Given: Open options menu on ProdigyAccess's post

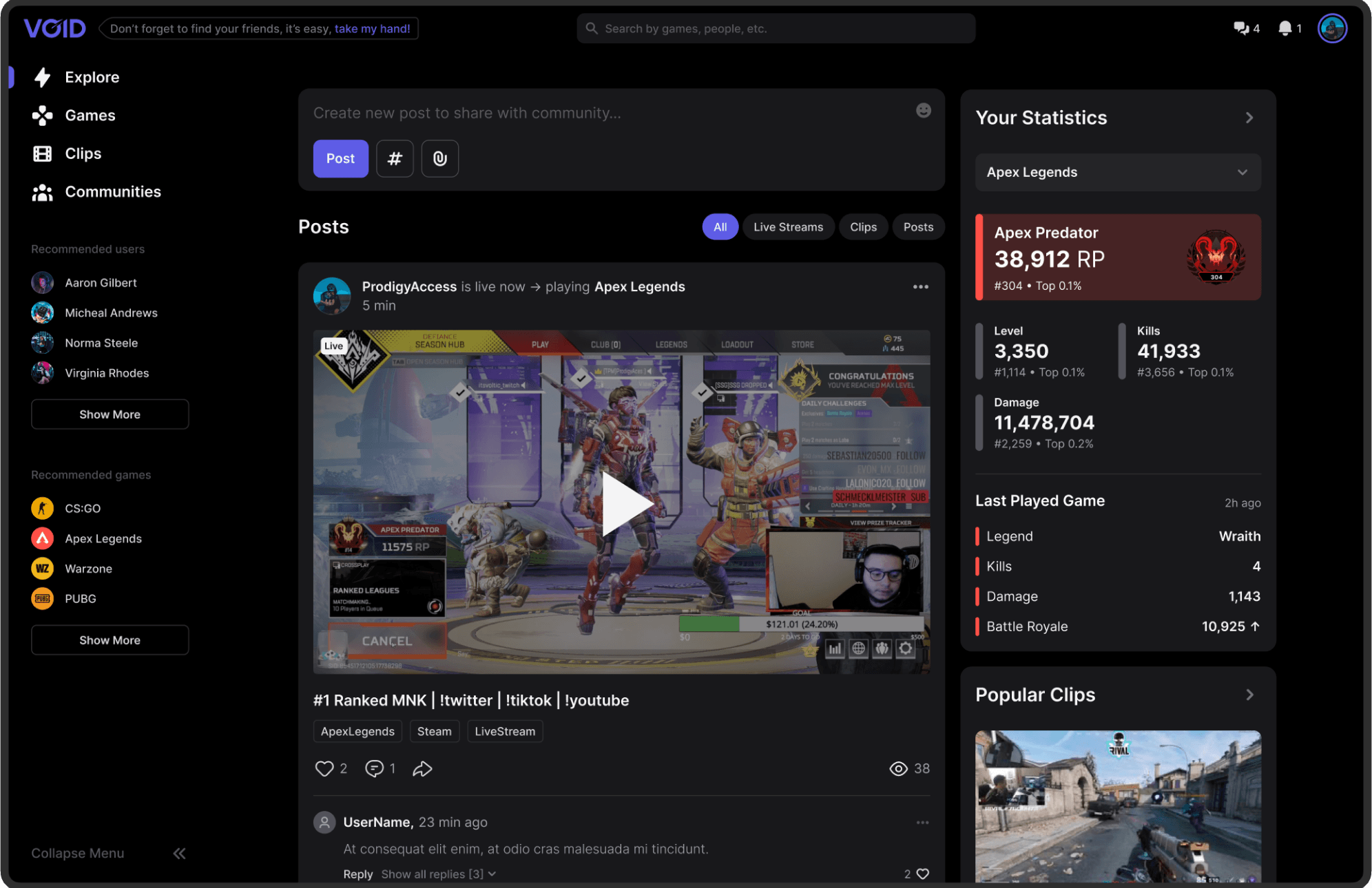Looking at the screenshot, I should [x=920, y=286].
